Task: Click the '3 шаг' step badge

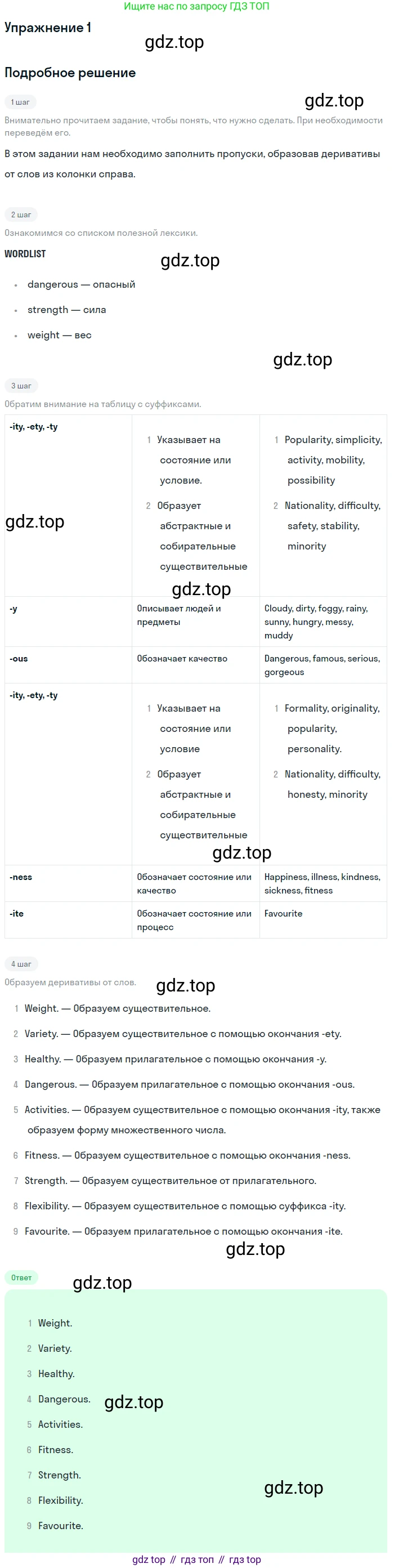Action: point(21,386)
